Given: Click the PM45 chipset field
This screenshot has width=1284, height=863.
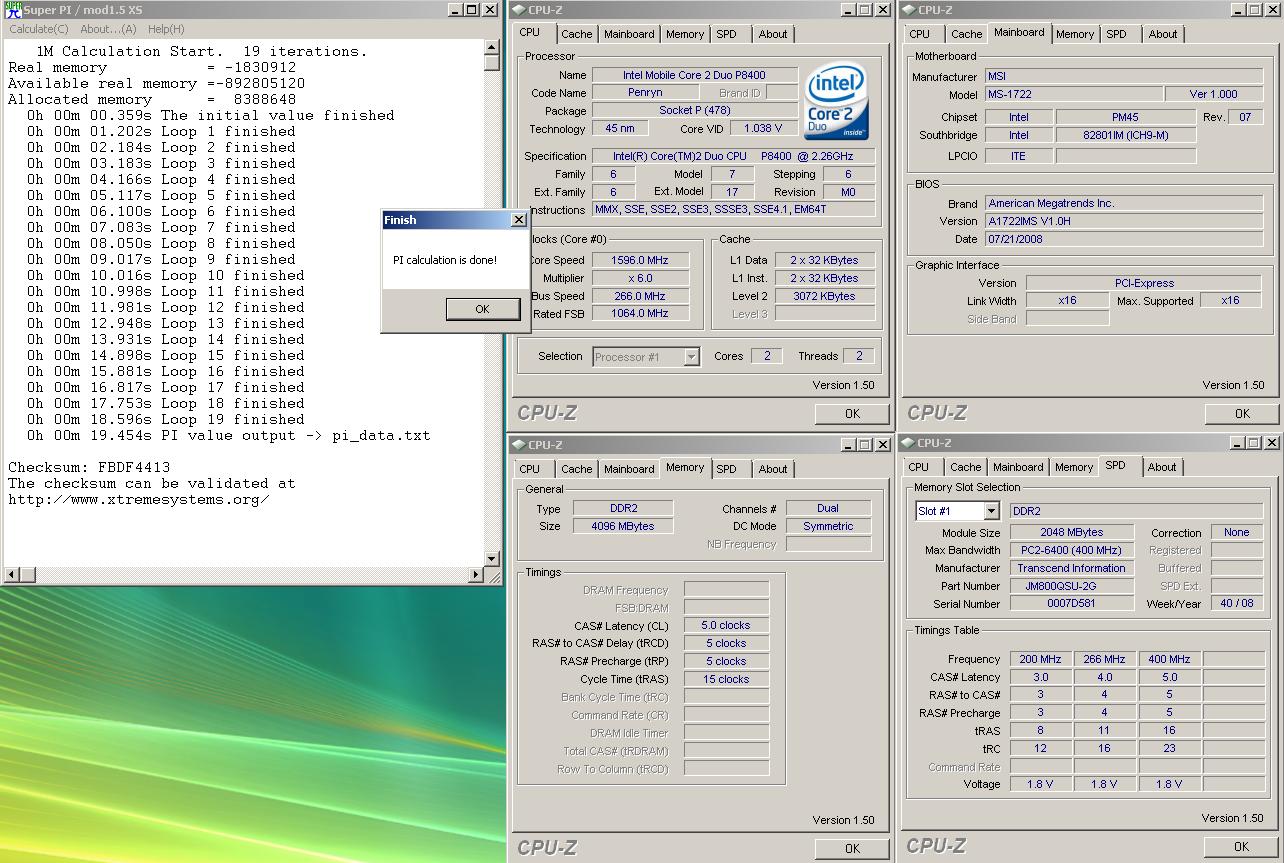Looking at the screenshot, I should [1125, 117].
